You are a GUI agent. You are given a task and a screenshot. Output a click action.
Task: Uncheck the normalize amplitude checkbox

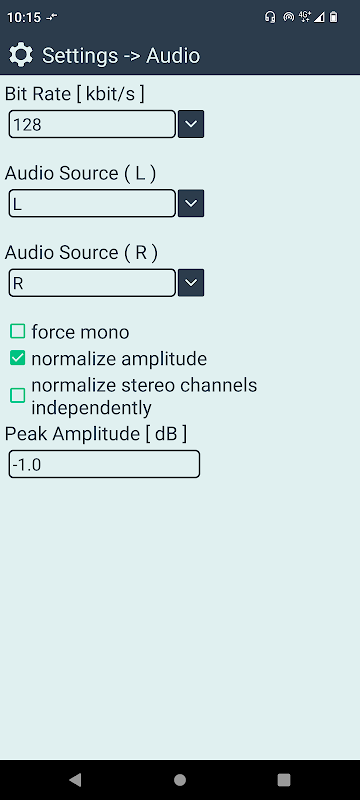18,359
